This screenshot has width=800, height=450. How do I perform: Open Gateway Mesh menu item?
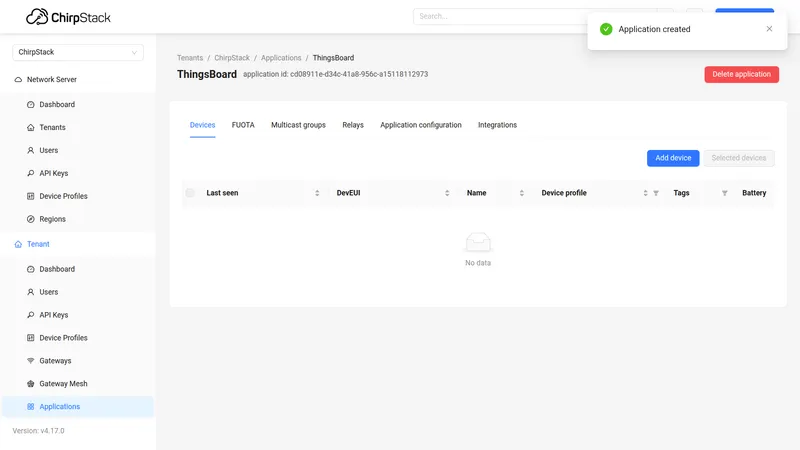click(78, 384)
